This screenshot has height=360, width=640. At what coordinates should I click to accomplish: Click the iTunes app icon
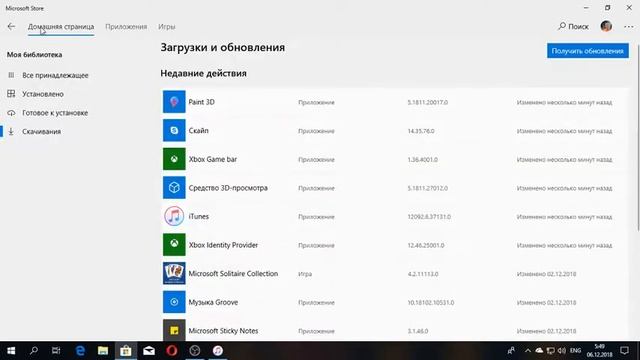click(174, 216)
